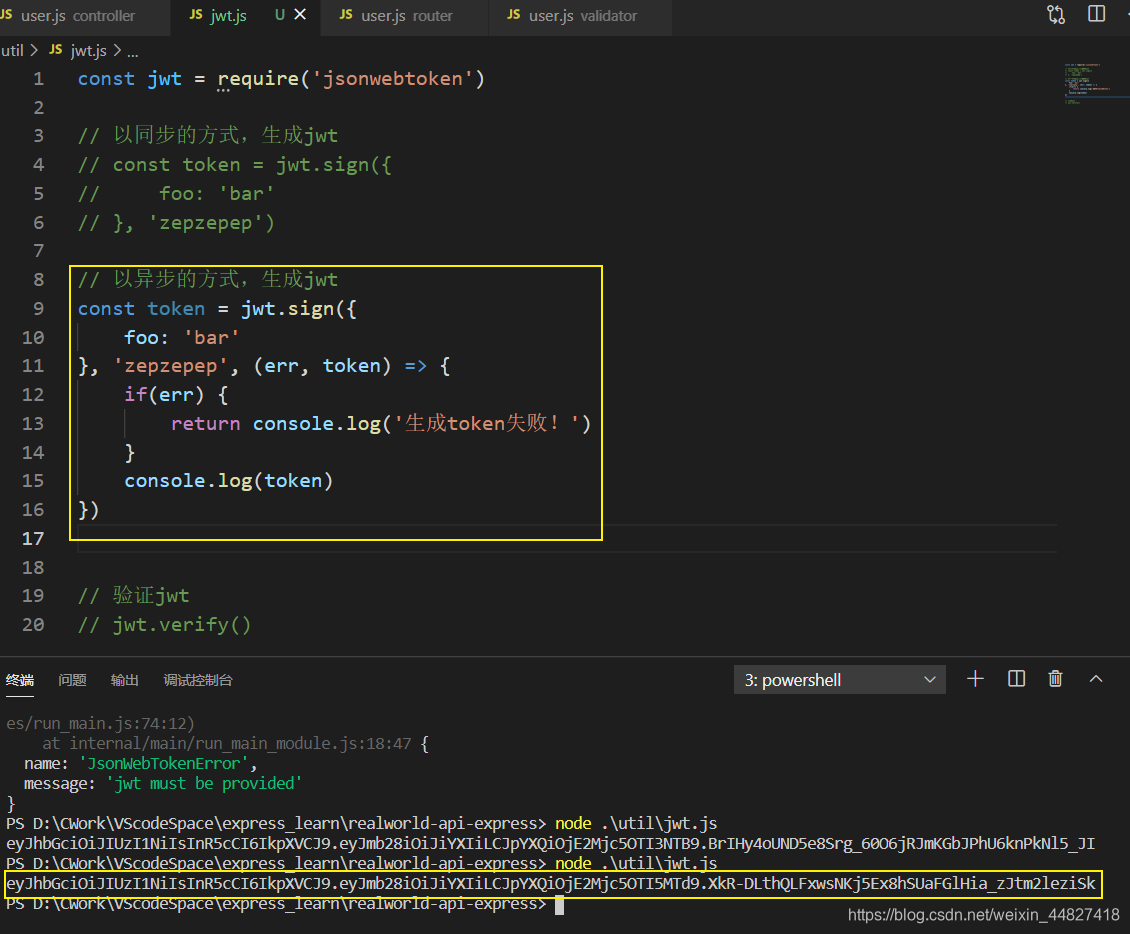Click the '生成token失败！' string on line 13
This screenshot has width=1130, height=934.
(x=486, y=423)
